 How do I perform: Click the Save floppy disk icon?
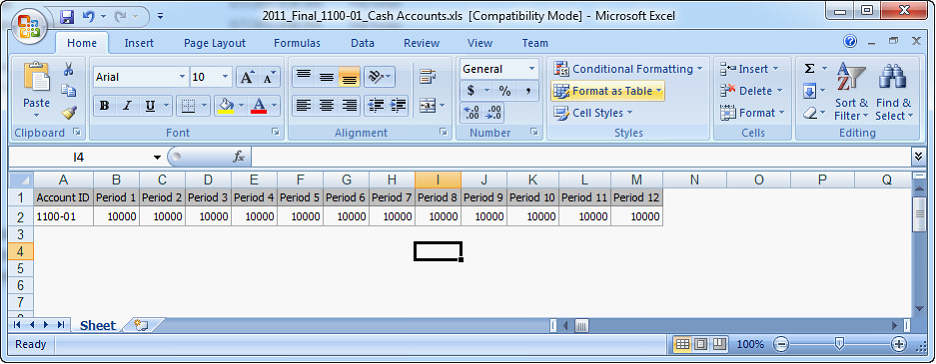click(x=67, y=16)
